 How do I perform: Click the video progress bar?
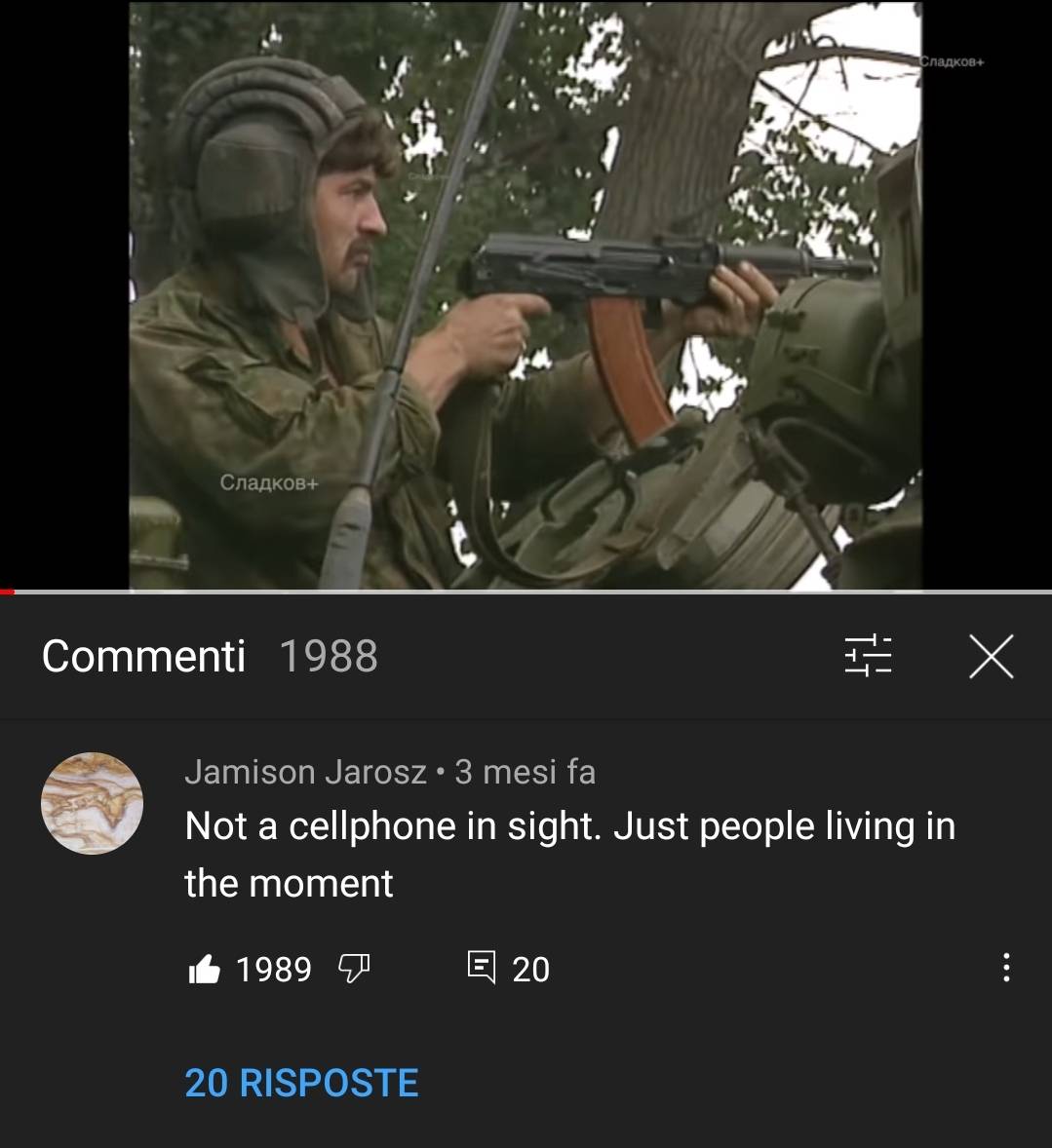click(526, 592)
